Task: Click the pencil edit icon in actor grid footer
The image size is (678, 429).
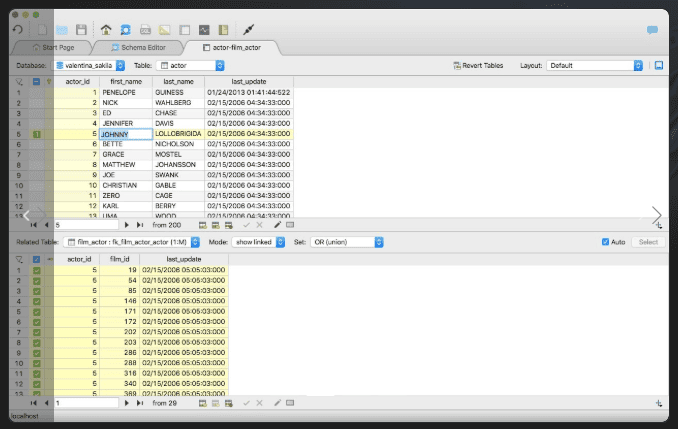Action: 277,224
